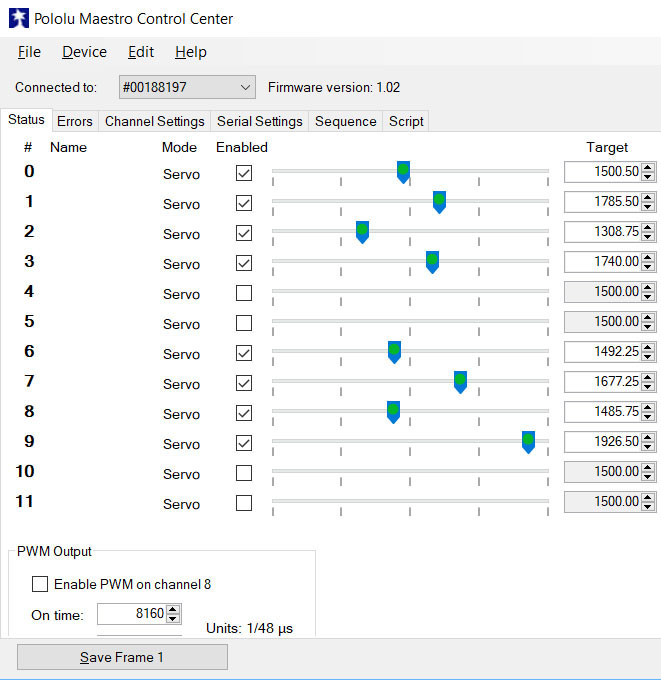
Task: Click the channel 8 slider handle
Action: 393,412
